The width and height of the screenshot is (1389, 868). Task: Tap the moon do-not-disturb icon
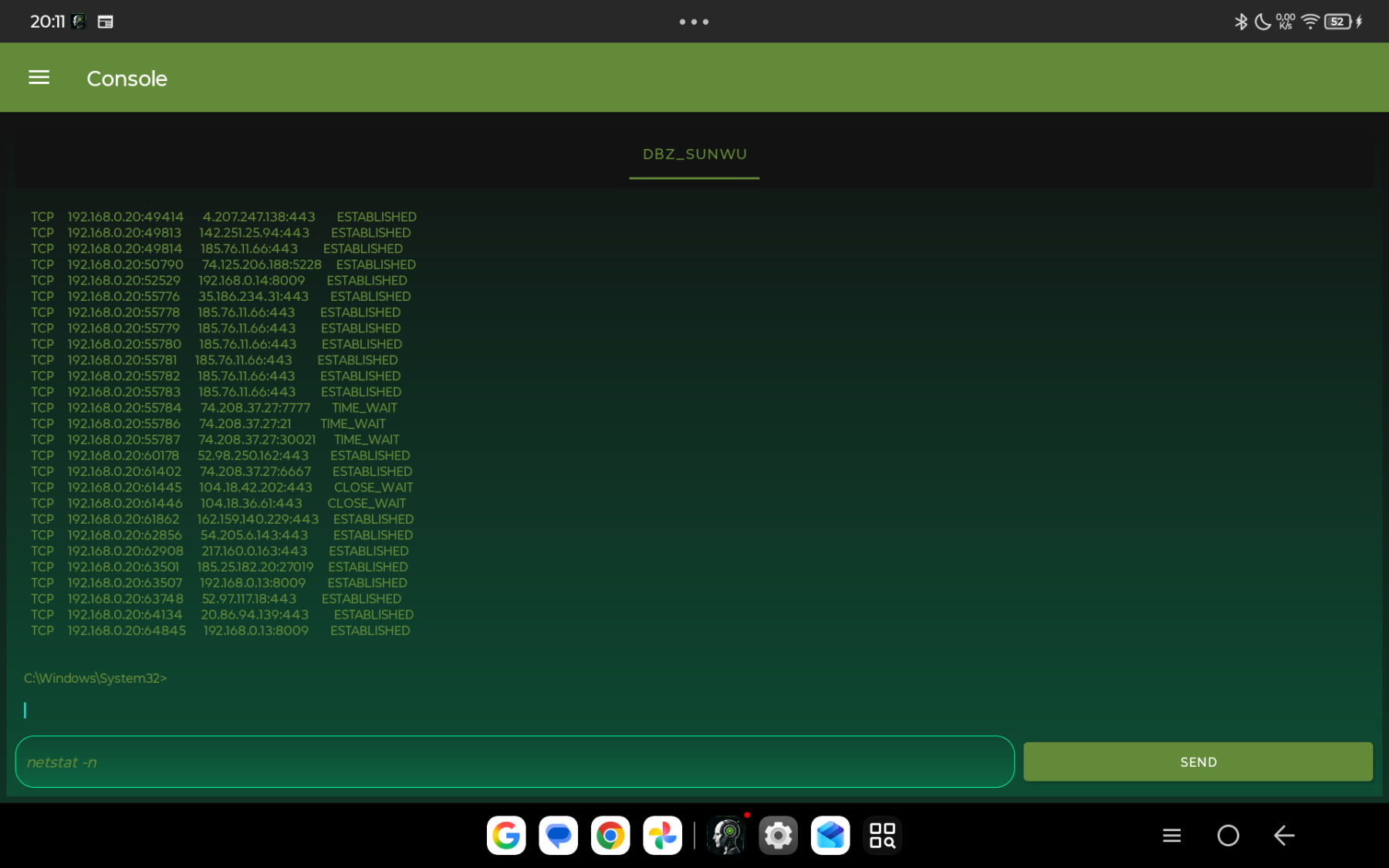click(x=1262, y=22)
